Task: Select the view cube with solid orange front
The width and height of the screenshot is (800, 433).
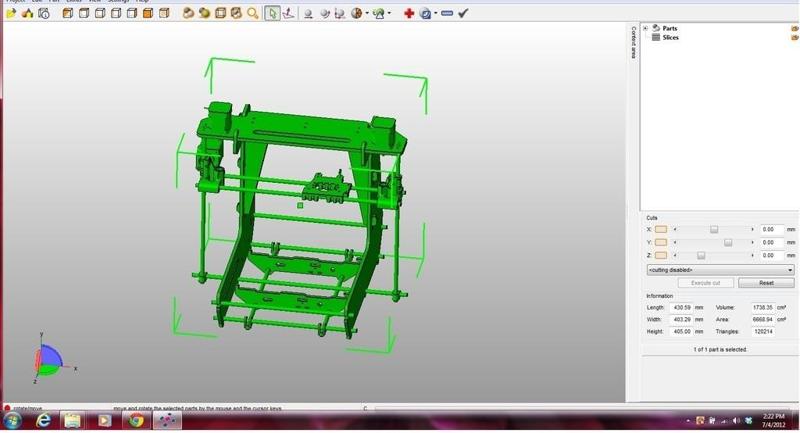Action: coord(148,14)
